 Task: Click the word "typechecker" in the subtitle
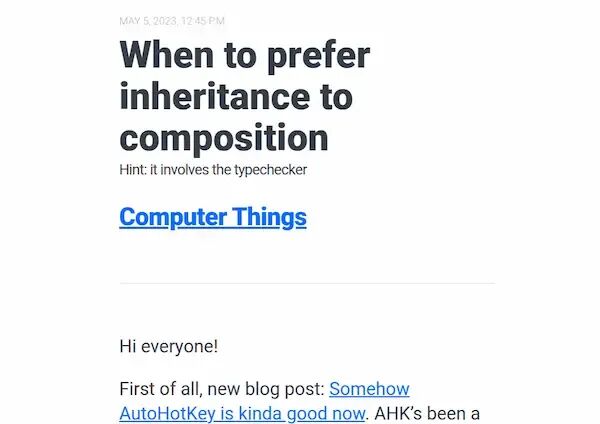(271, 170)
